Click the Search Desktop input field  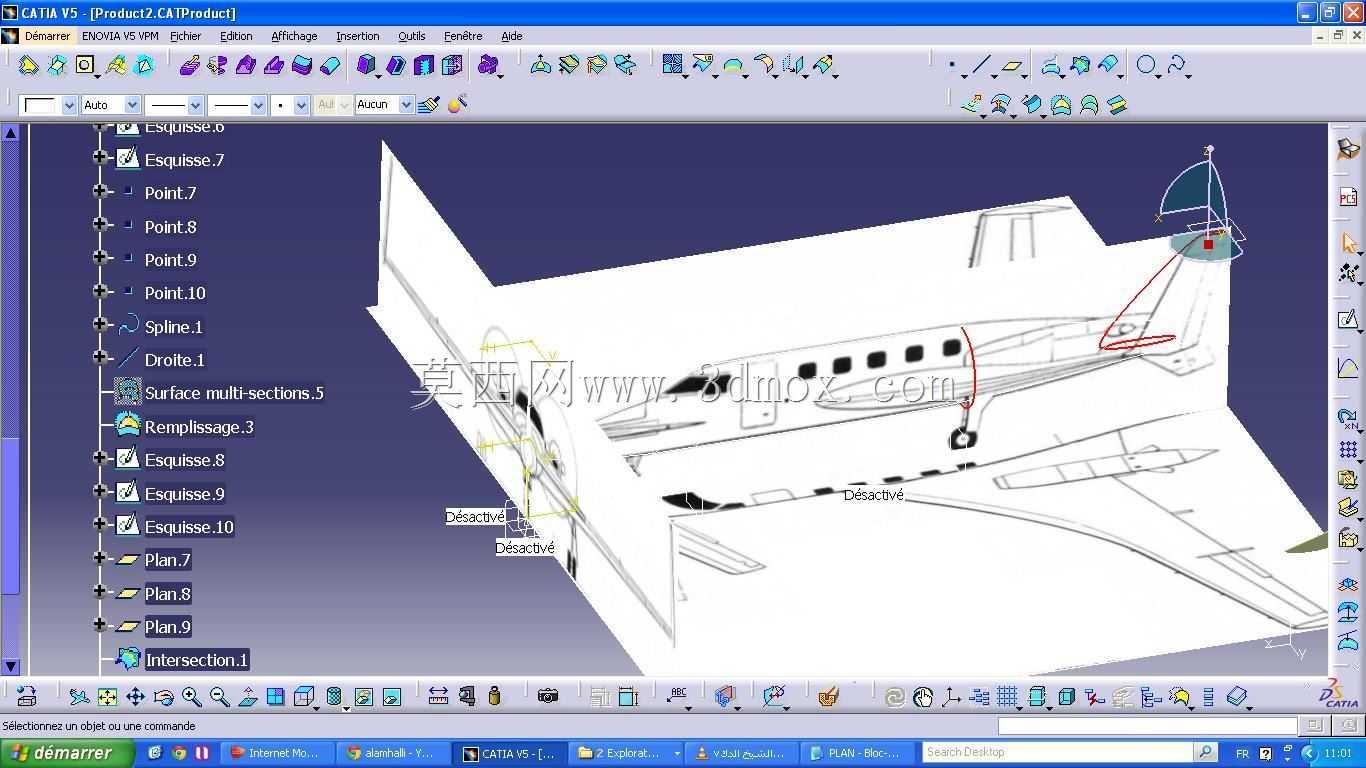click(x=1056, y=753)
